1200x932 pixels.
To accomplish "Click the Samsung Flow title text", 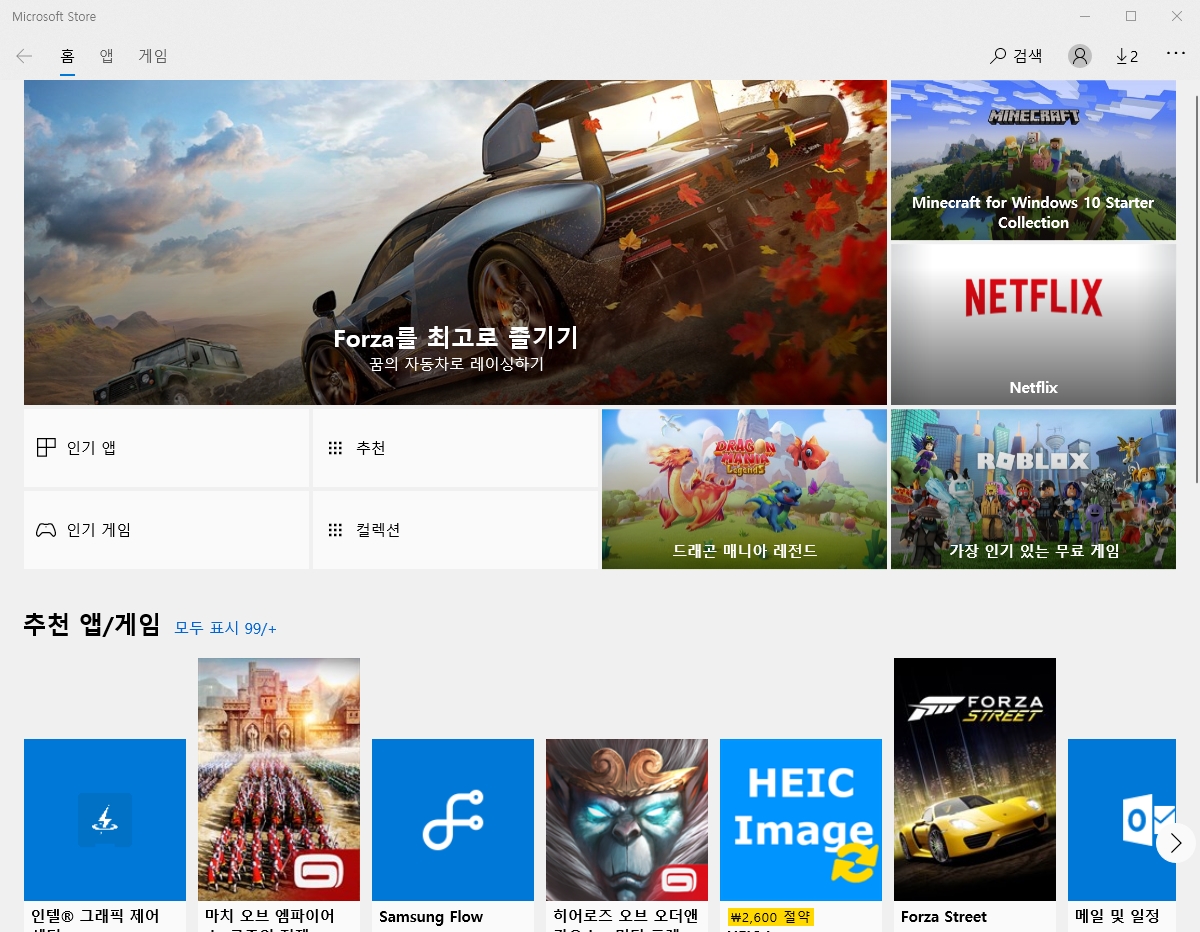I will click(x=431, y=917).
